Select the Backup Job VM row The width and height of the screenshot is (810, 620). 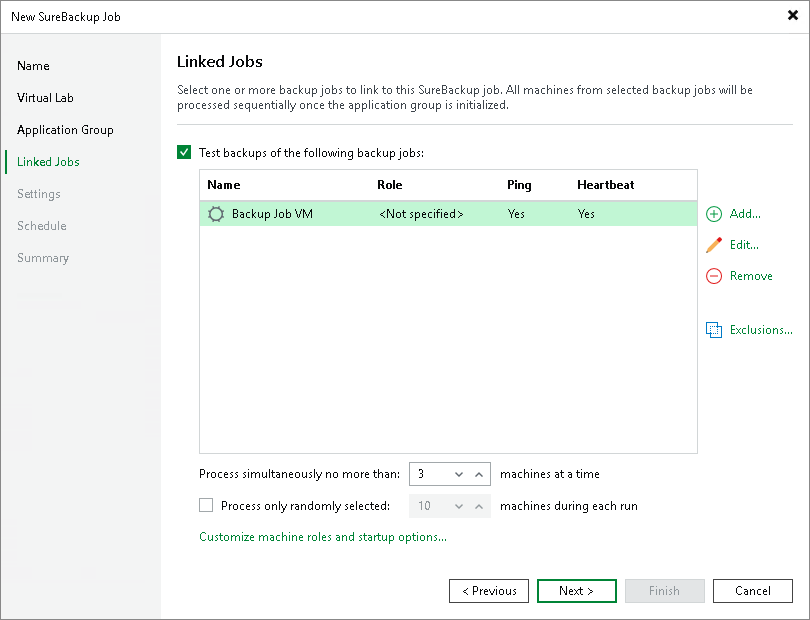[350, 213]
